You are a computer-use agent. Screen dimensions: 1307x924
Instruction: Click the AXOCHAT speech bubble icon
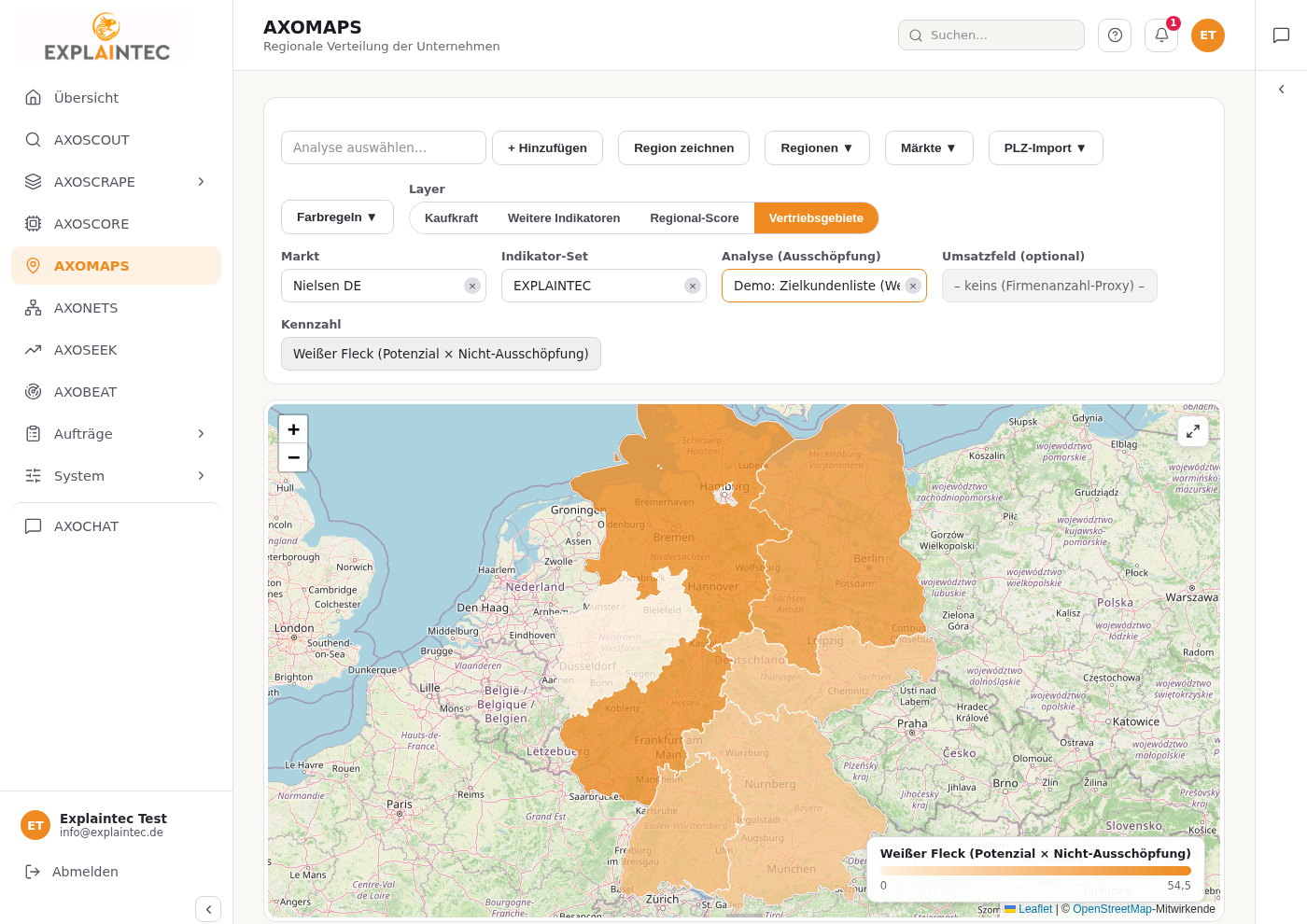click(x=34, y=526)
